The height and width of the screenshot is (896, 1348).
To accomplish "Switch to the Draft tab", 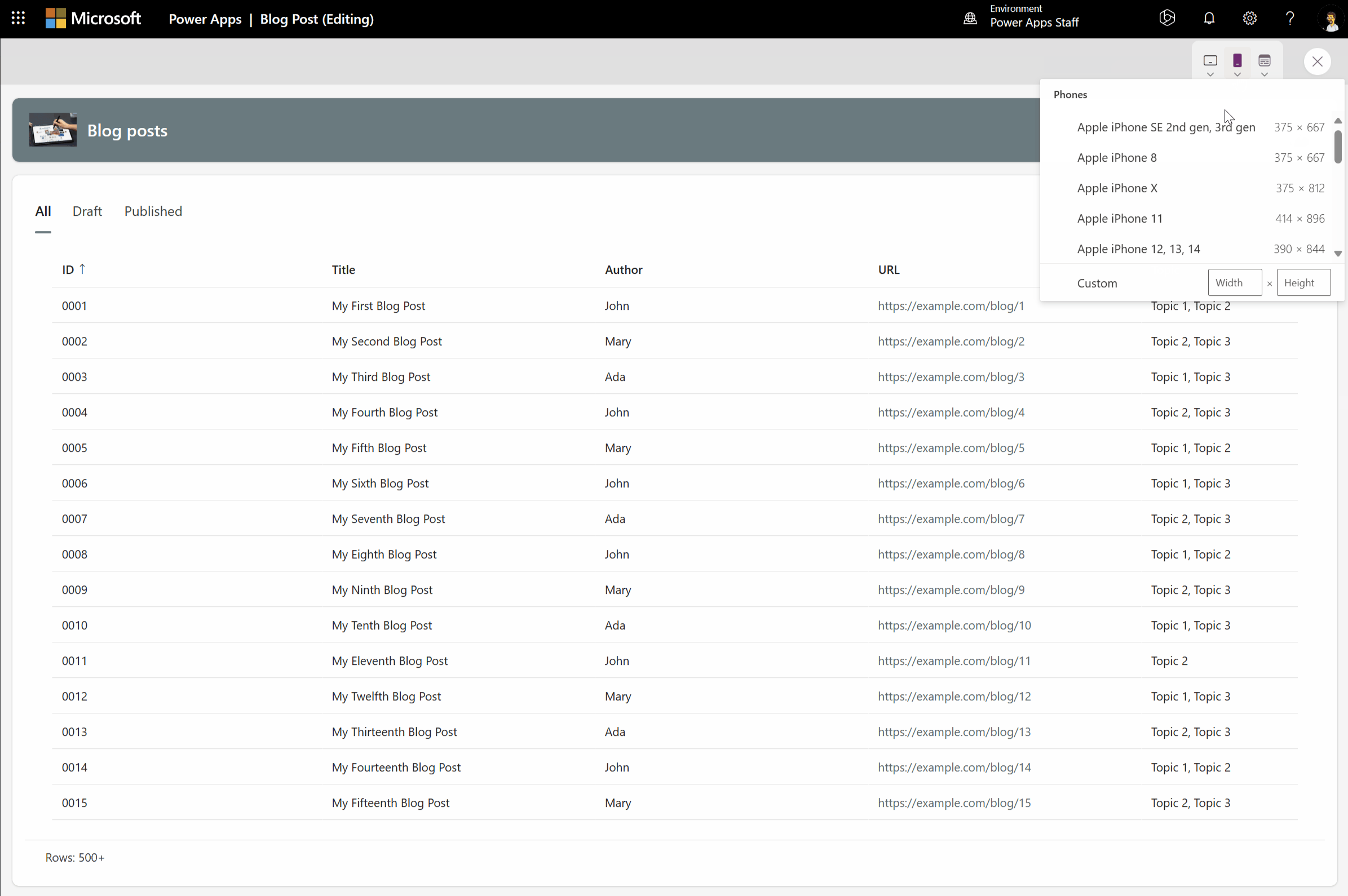I will [87, 211].
